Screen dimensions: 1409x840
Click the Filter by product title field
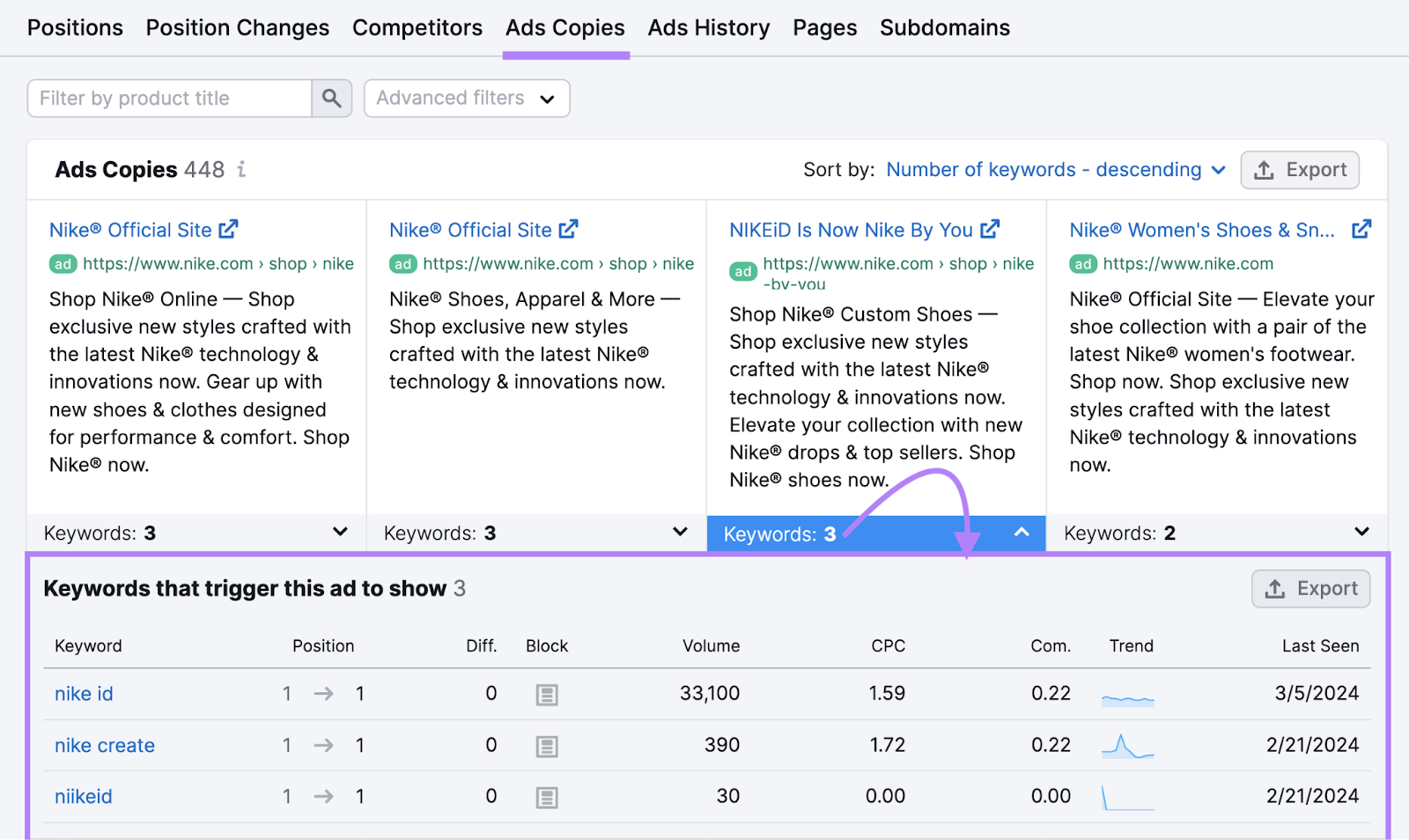point(167,98)
